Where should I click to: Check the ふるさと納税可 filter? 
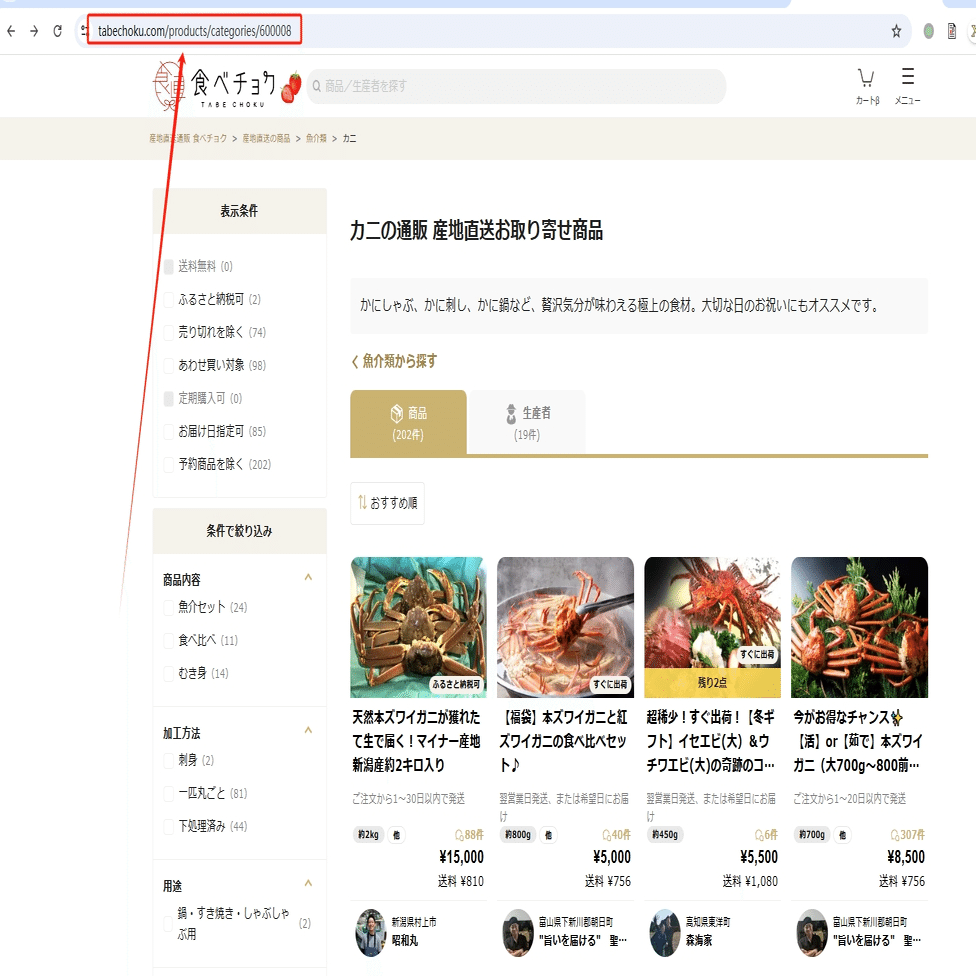tap(169, 299)
